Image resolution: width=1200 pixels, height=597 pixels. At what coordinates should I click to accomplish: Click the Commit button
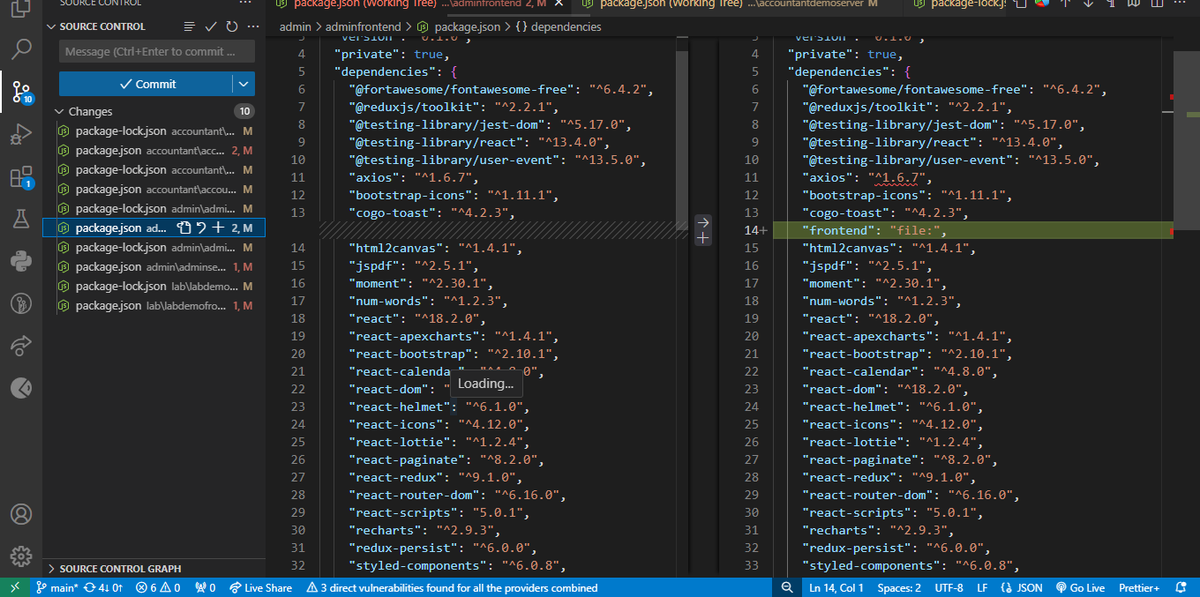(x=146, y=84)
